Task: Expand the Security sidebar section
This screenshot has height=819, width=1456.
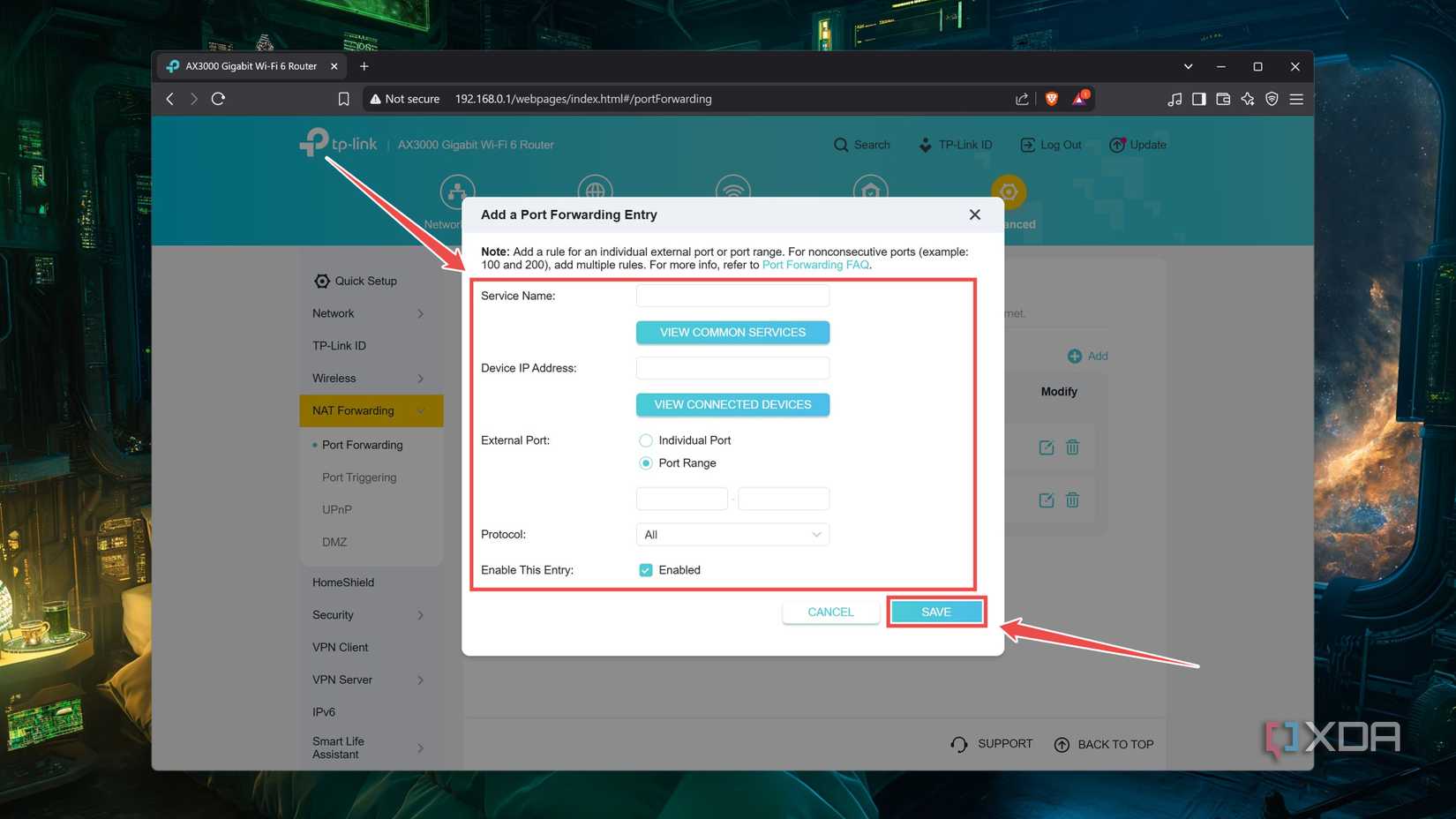Action: tap(421, 615)
